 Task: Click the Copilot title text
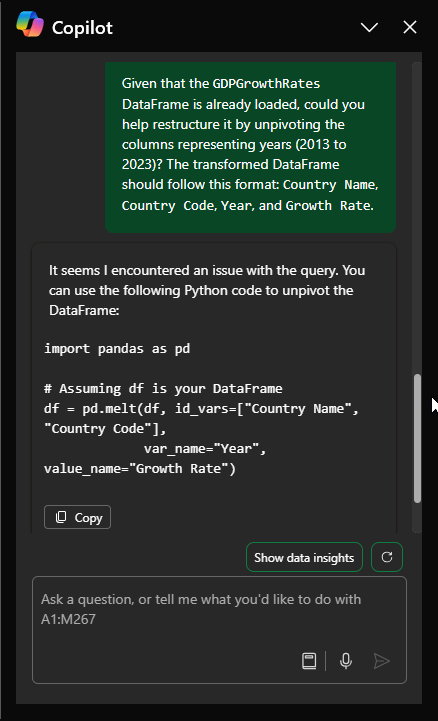(82, 28)
